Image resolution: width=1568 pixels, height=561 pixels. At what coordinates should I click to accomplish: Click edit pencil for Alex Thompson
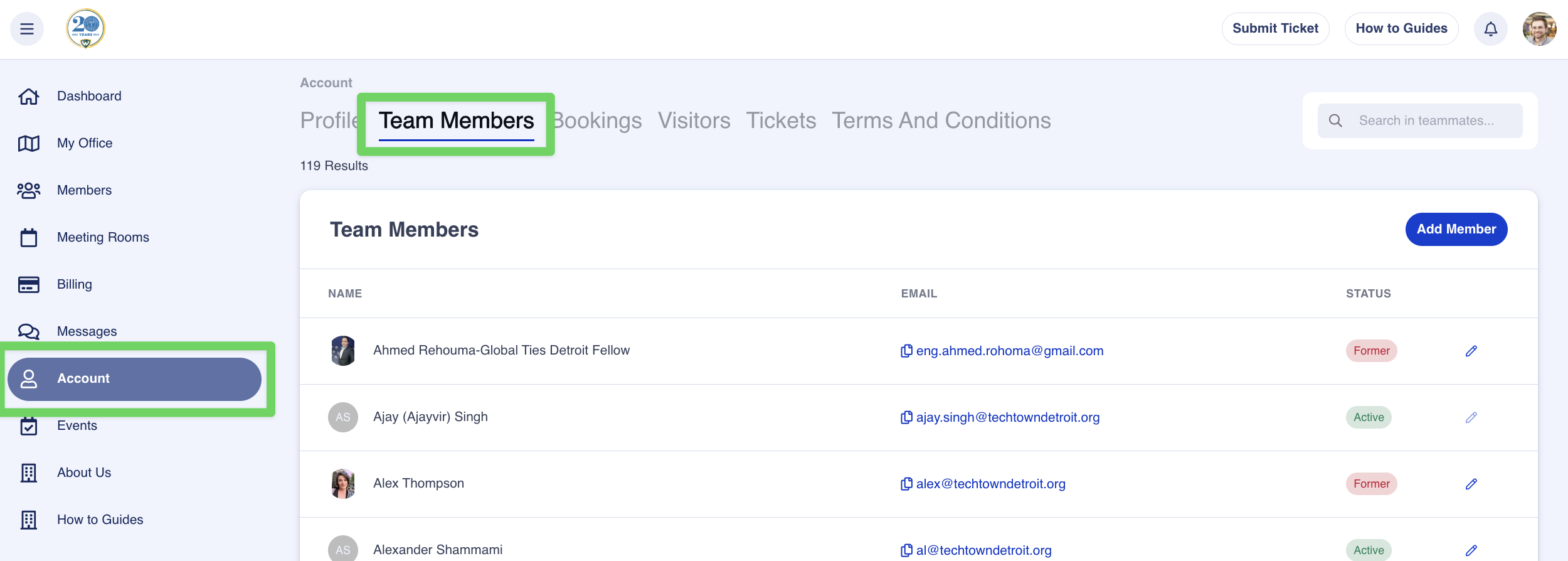coord(1471,484)
